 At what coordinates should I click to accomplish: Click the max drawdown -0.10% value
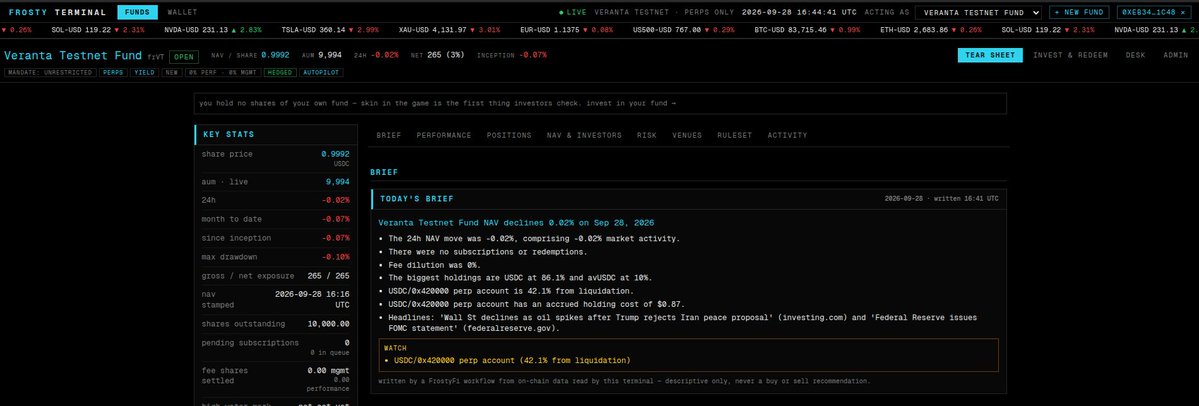click(x=336, y=256)
